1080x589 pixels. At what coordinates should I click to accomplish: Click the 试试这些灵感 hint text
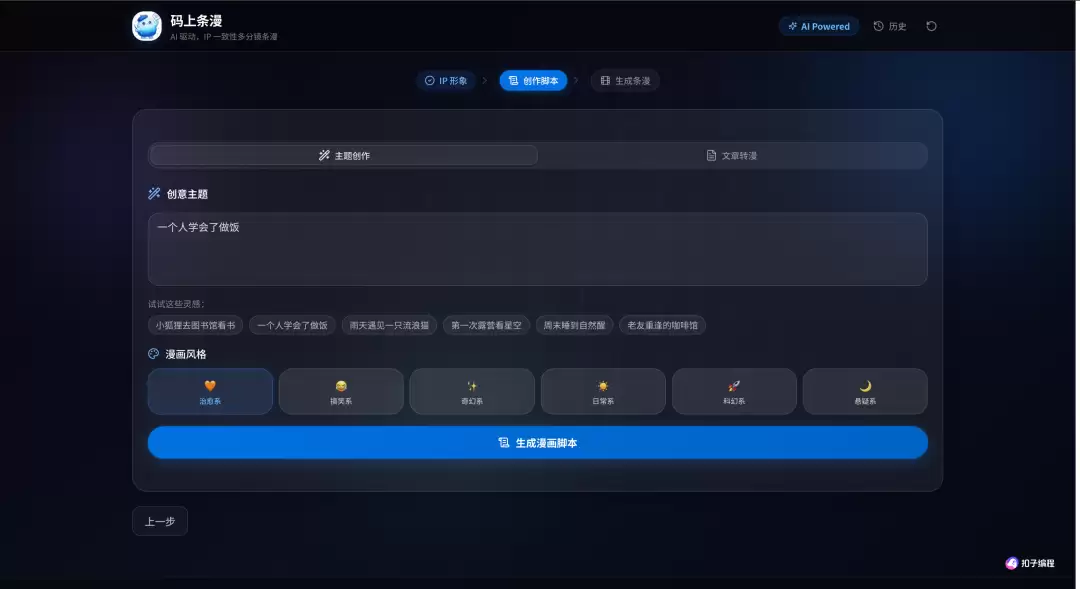coord(176,304)
